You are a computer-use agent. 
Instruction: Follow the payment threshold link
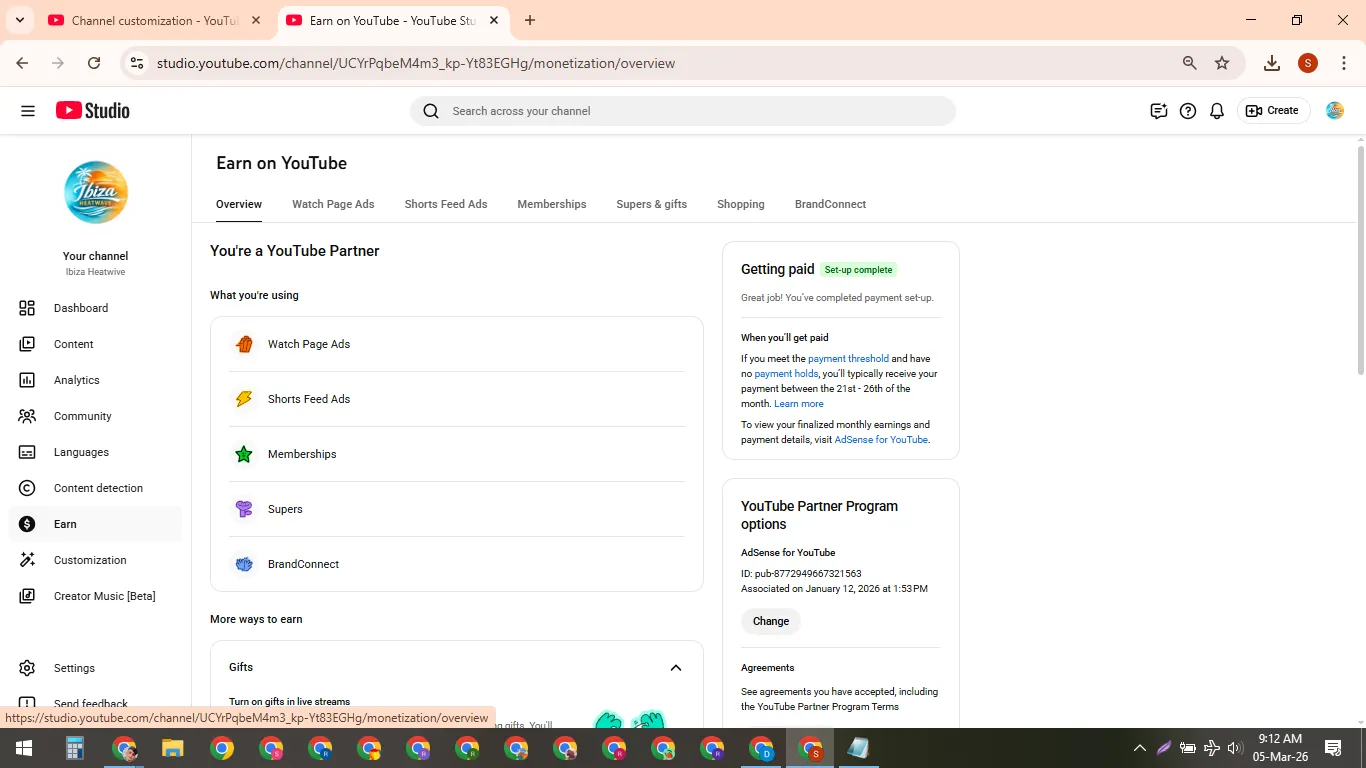click(848, 358)
